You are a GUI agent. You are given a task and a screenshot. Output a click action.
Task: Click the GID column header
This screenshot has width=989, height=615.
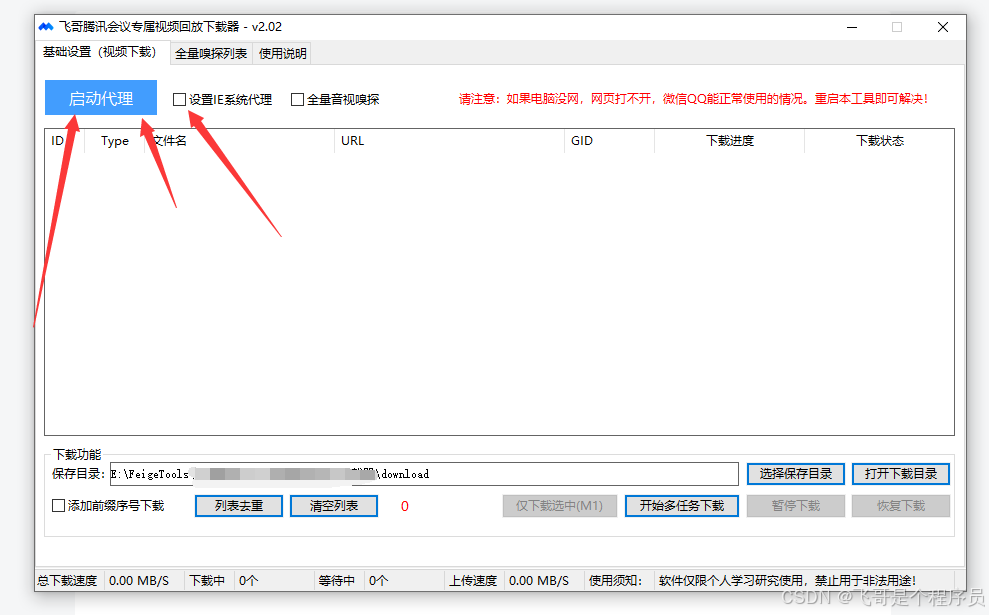(x=609, y=141)
